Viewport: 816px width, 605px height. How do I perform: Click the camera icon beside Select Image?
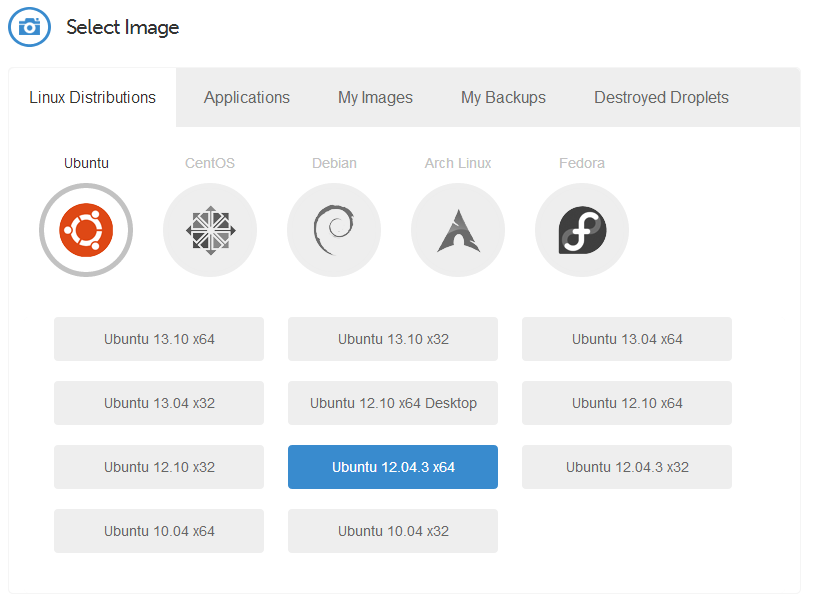pyautogui.click(x=30, y=27)
